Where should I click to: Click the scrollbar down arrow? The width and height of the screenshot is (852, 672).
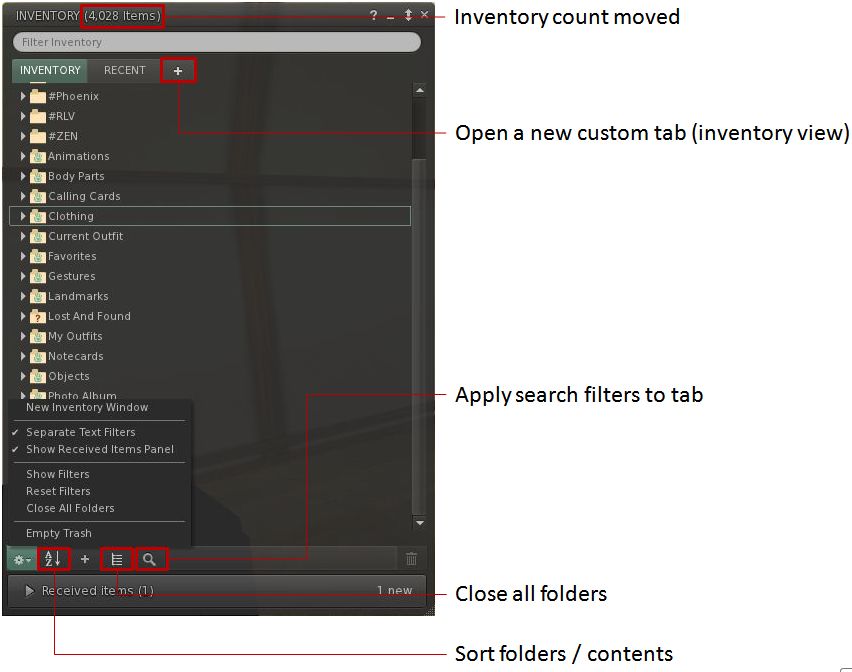pos(420,523)
